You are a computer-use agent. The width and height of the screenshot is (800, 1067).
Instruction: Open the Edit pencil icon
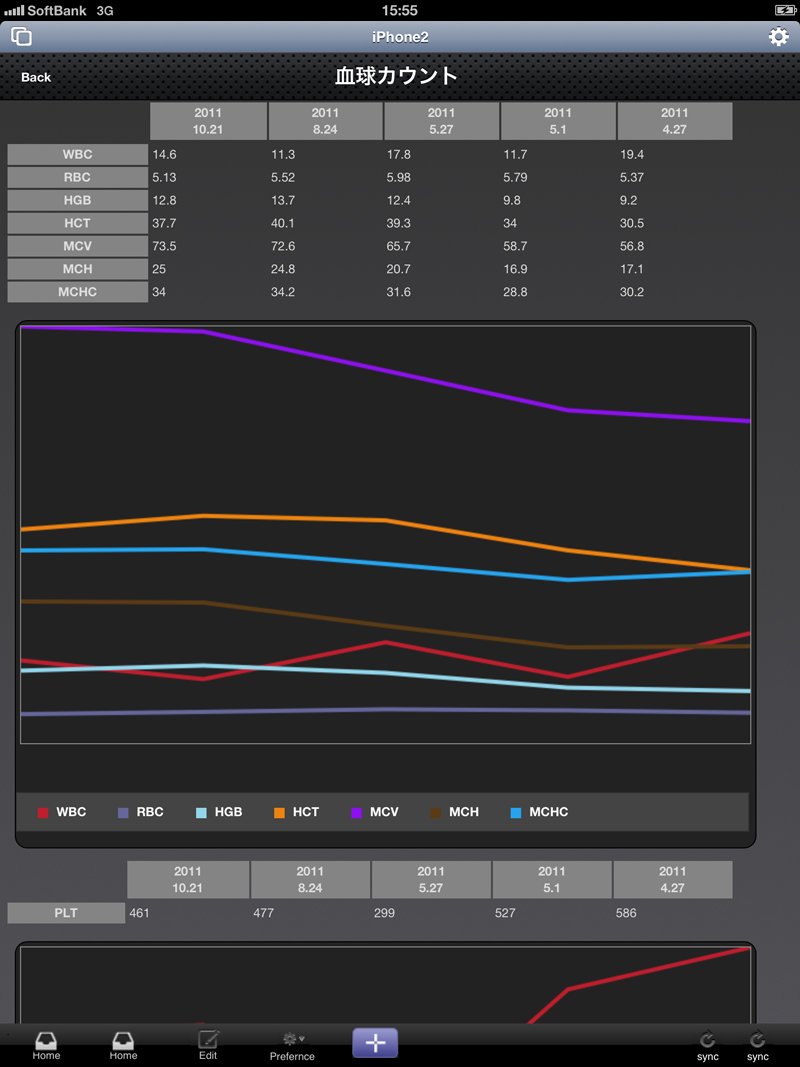pyautogui.click(x=208, y=1045)
